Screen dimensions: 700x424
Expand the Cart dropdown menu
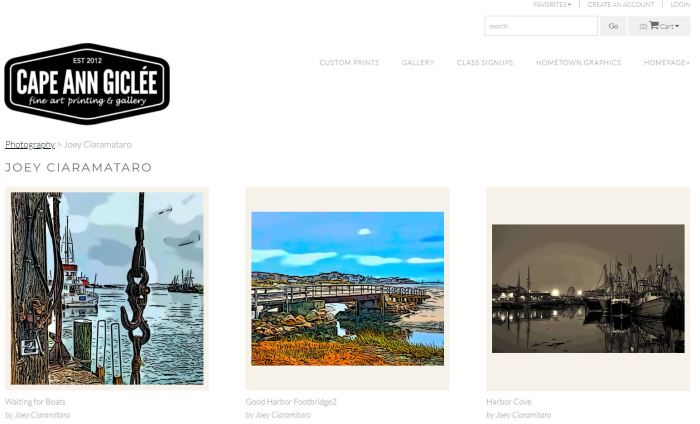pyautogui.click(x=659, y=26)
